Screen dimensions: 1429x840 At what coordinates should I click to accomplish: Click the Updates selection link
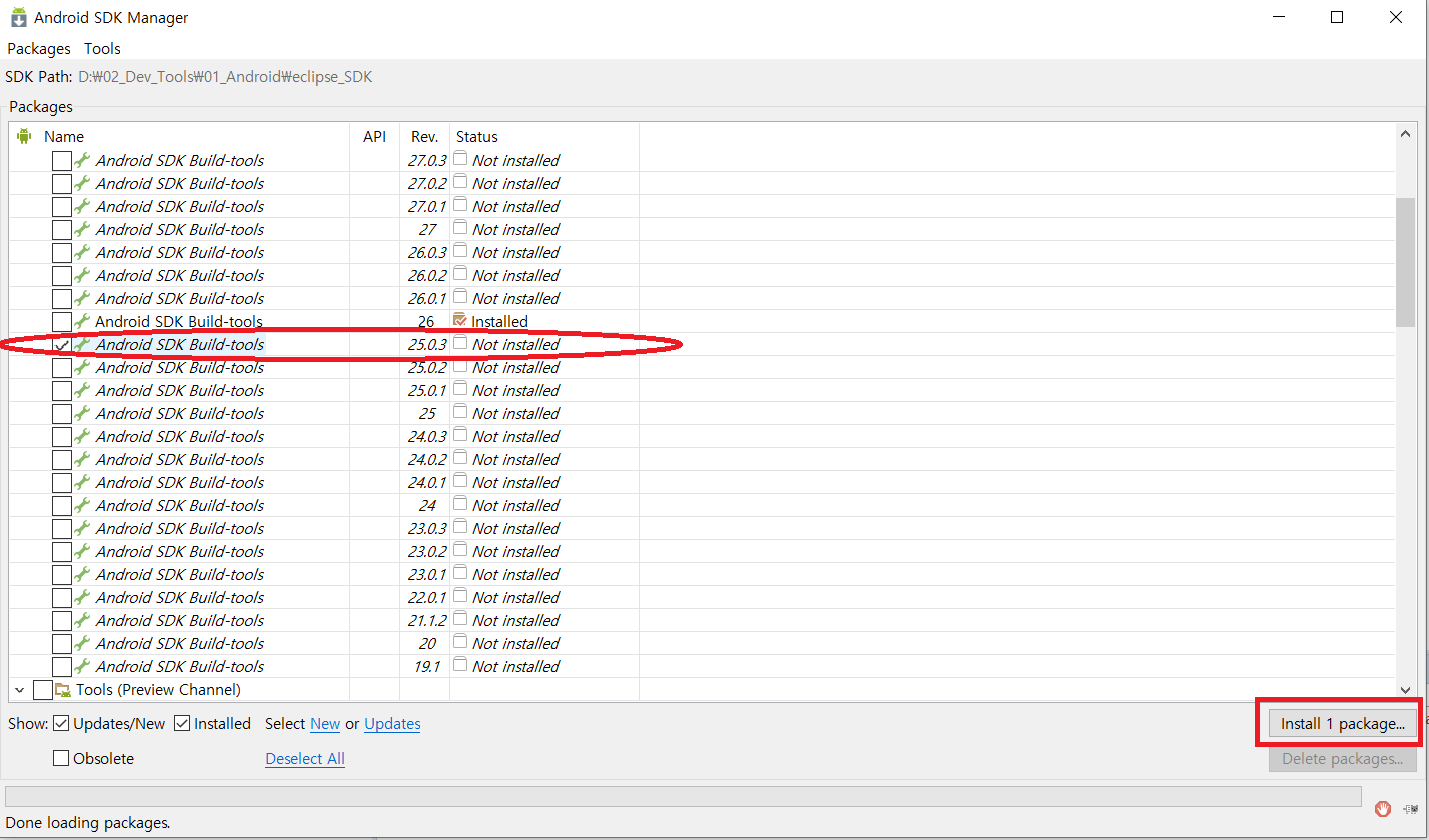pyautogui.click(x=392, y=723)
